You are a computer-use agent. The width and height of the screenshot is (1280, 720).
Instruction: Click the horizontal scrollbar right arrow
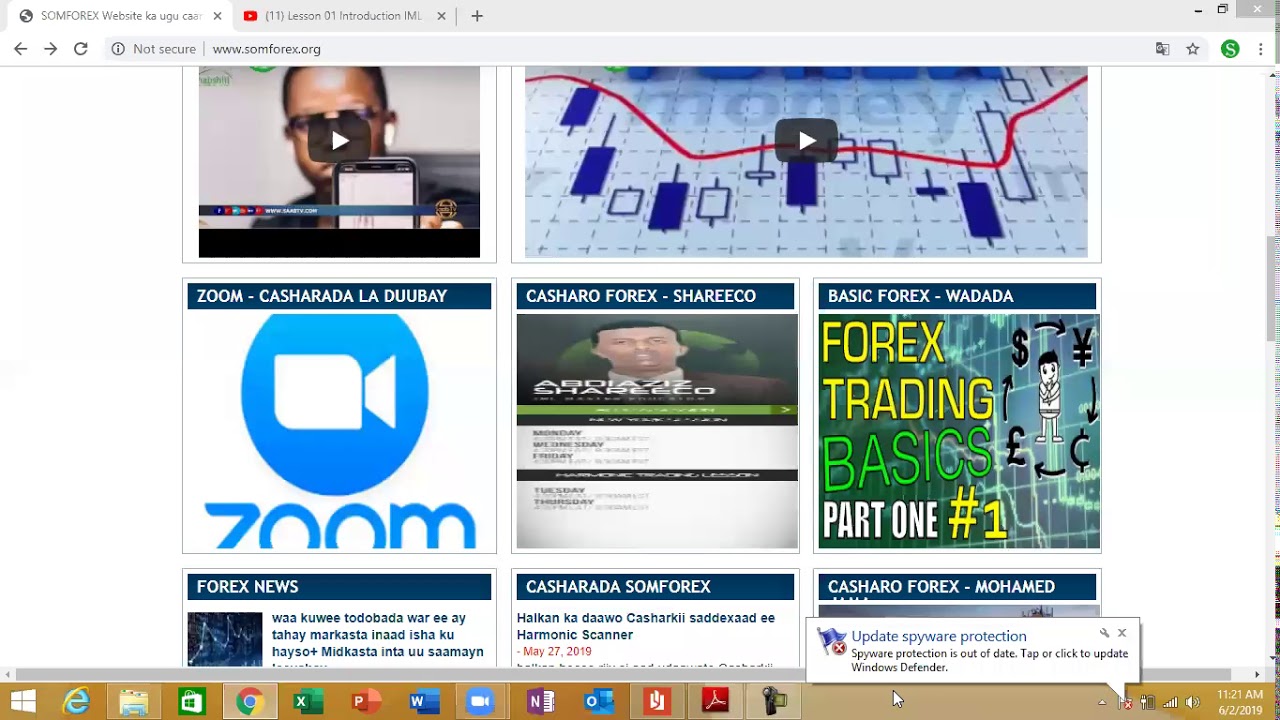point(1258,674)
